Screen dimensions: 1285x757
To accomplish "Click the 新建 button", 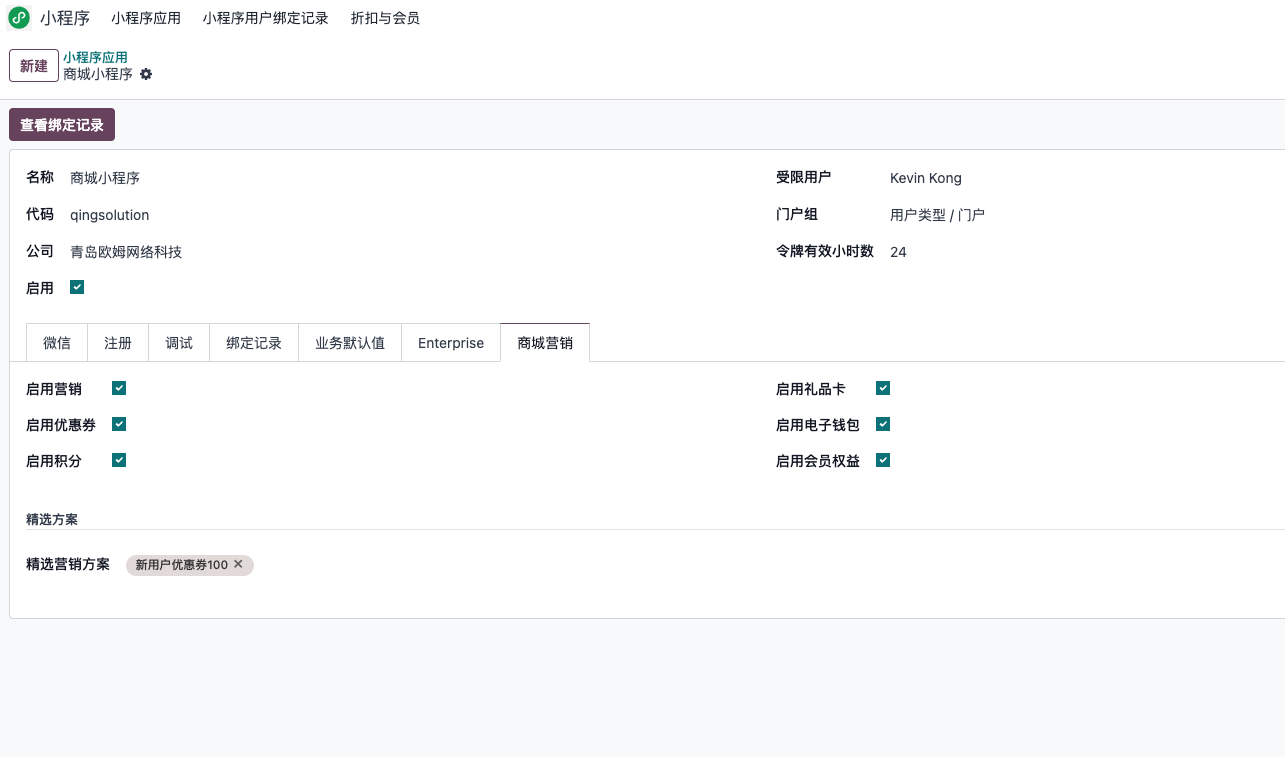I will [x=34, y=66].
